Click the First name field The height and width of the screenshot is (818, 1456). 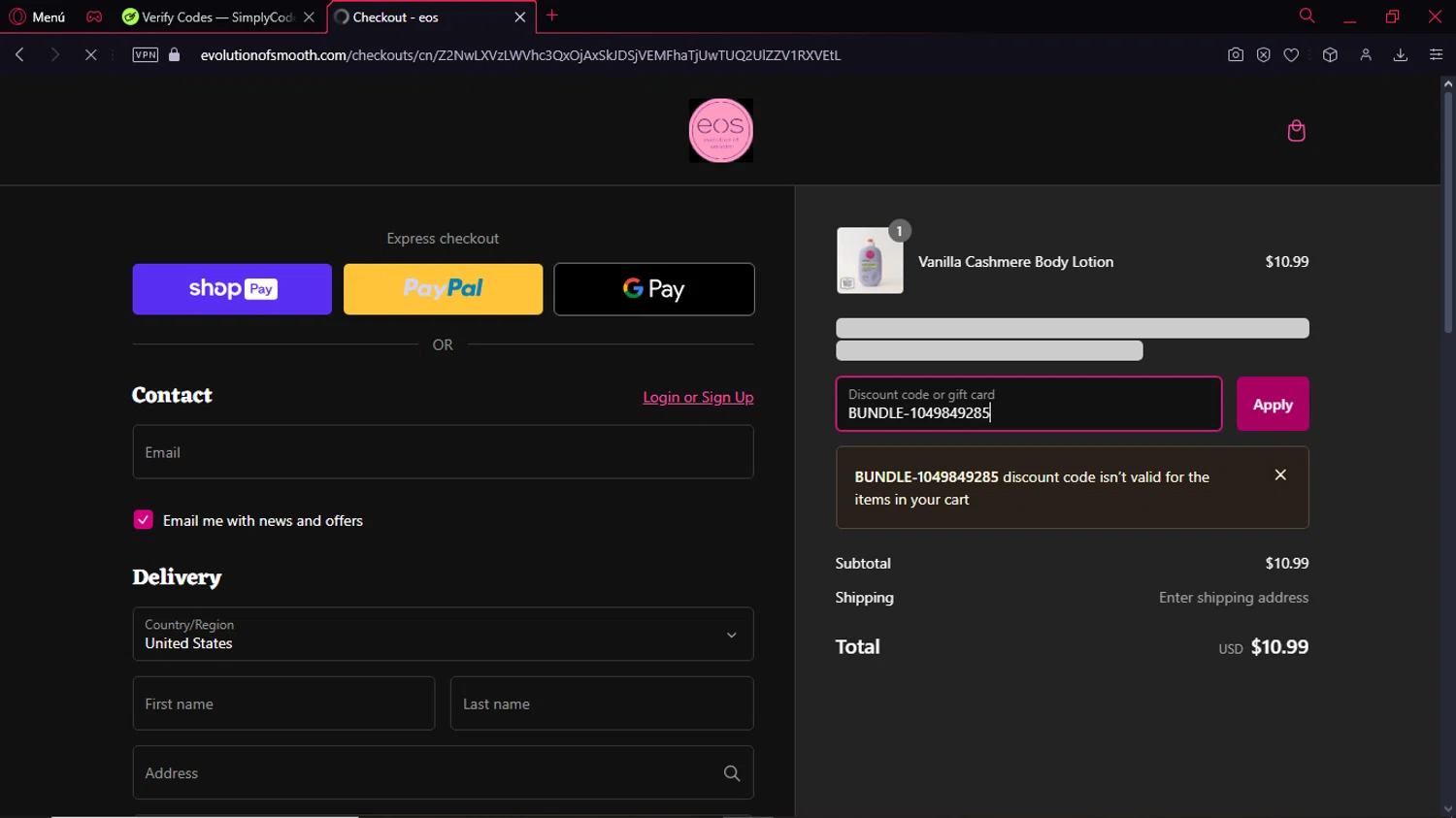[x=283, y=703]
